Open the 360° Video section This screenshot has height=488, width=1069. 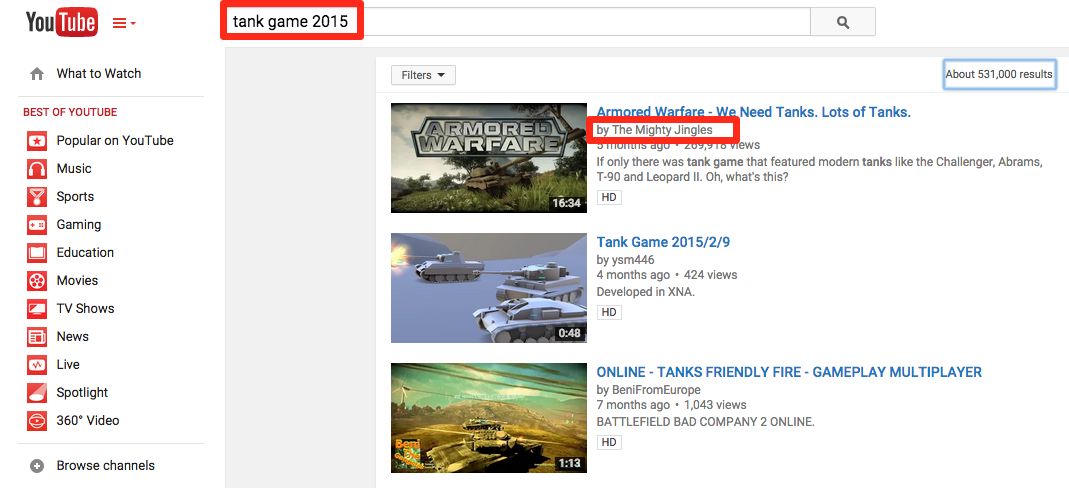(x=88, y=421)
